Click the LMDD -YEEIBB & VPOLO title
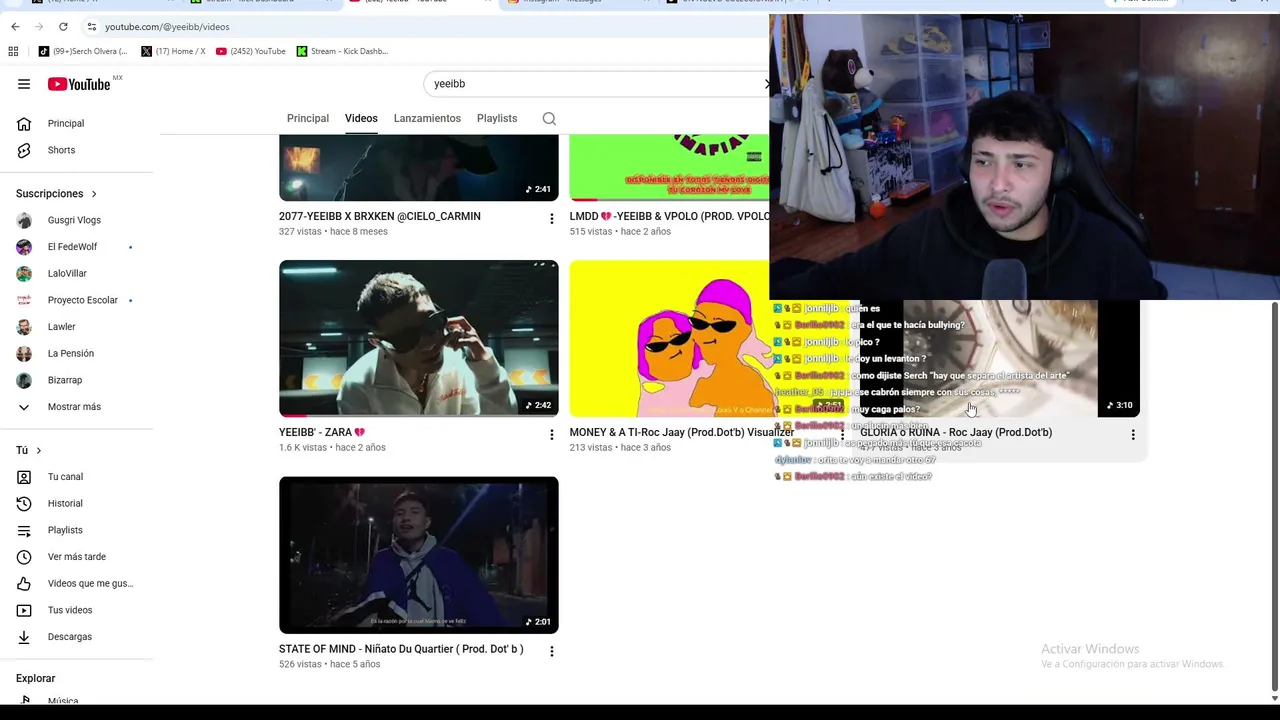This screenshot has height=720, width=1280. [x=669, y=216]
